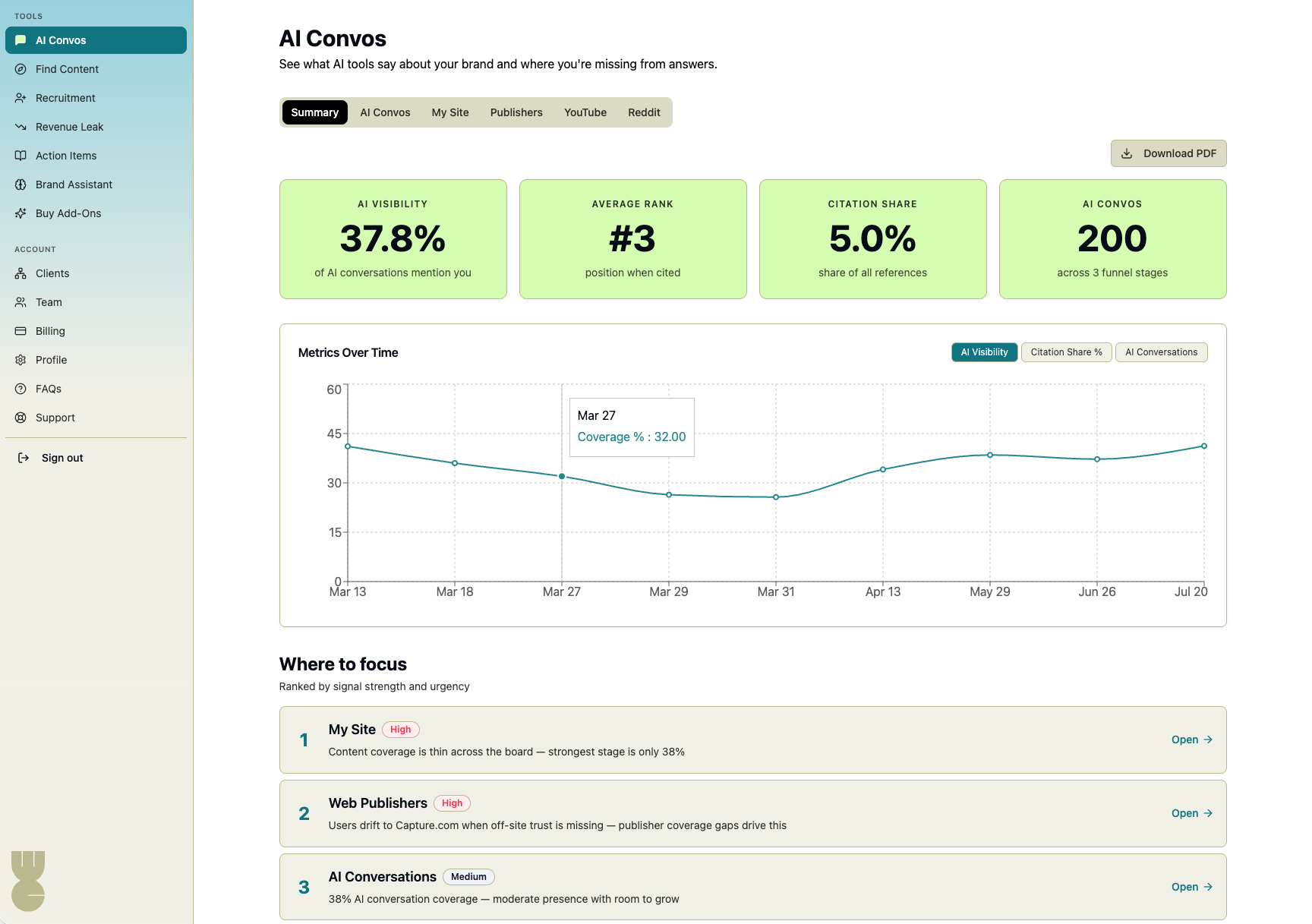Click the AI Visibility 37.8% card
The width and height of the screenshot is (1312, 924).
tap(393, 239)
